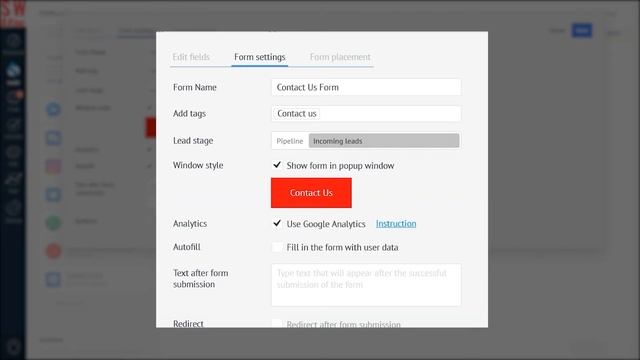Screen dimensions: 640x360
Task: Select the 'Contact us' tag chip
Action: point(297,113)
